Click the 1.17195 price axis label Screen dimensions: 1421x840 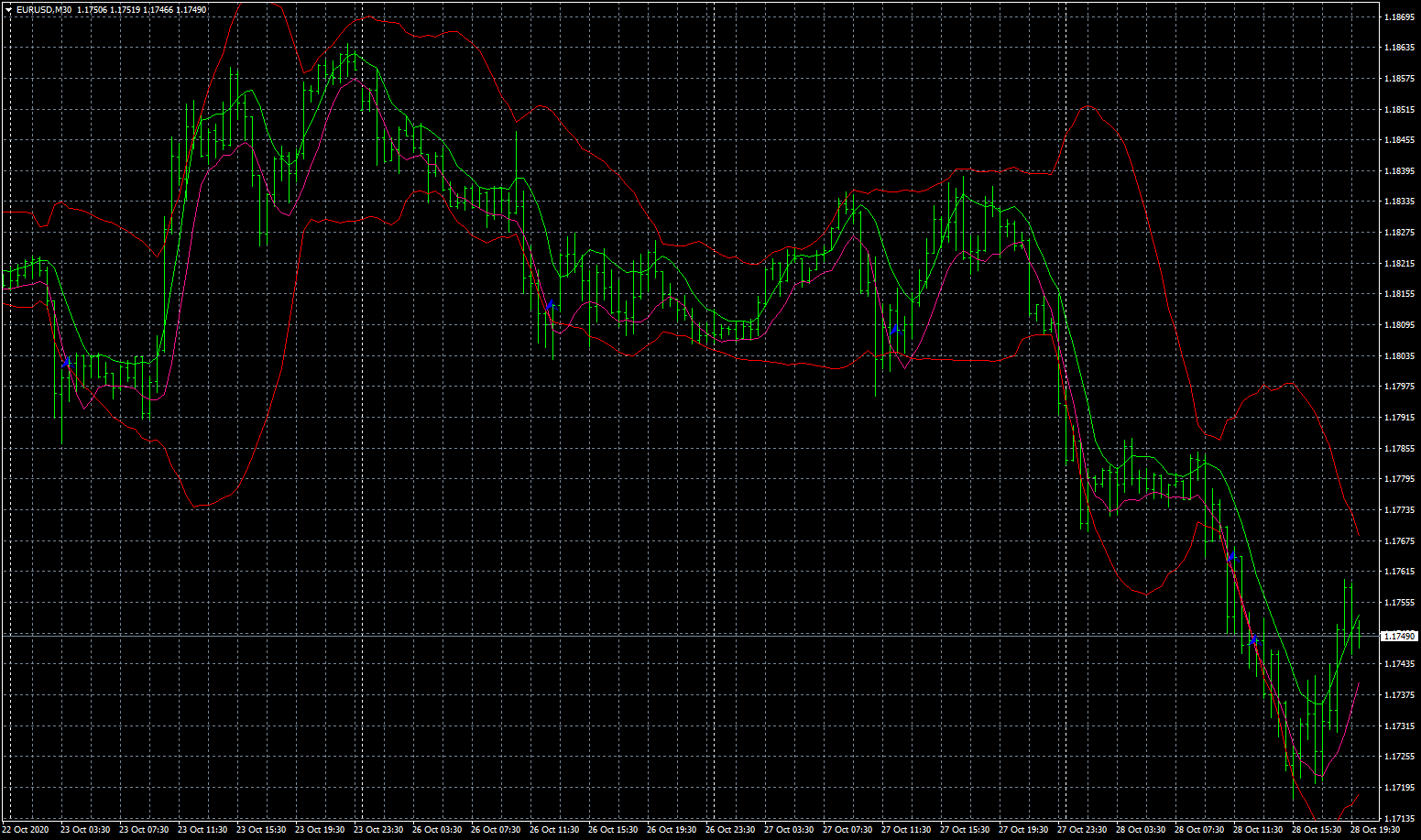click(x=1399, y=788)
